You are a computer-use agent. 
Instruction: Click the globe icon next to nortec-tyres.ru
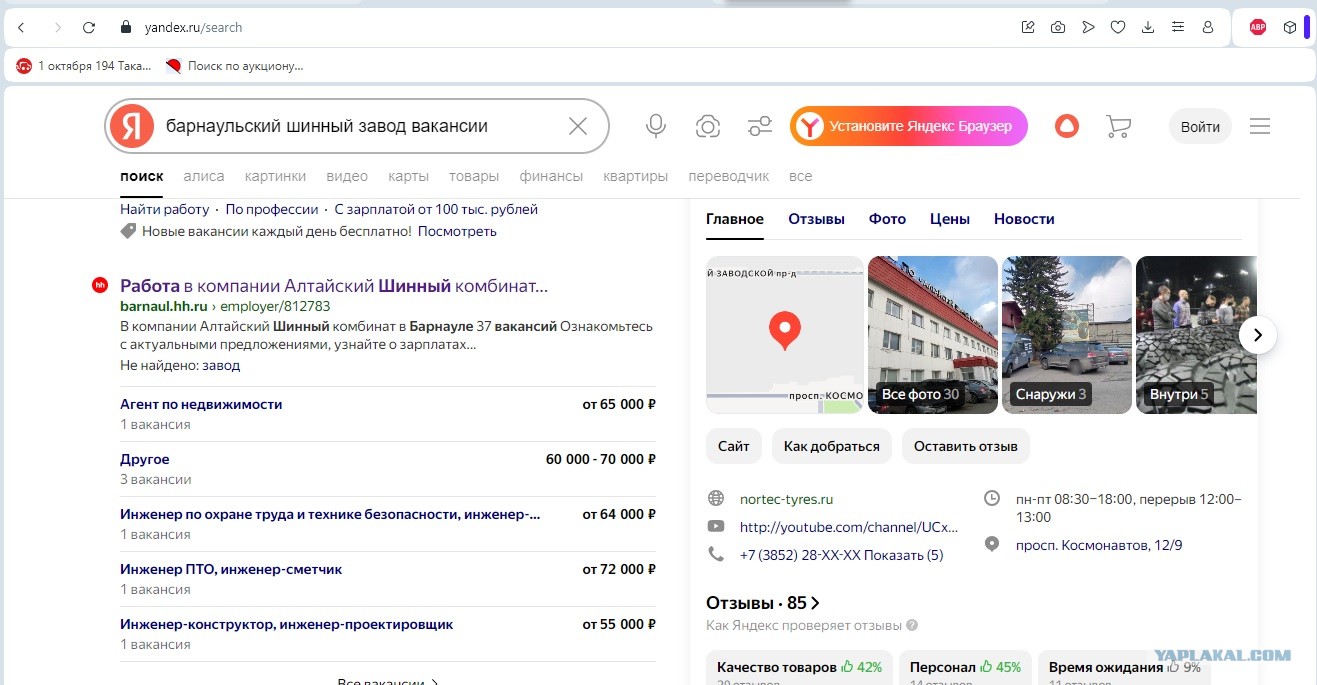(x=716, y=498)
